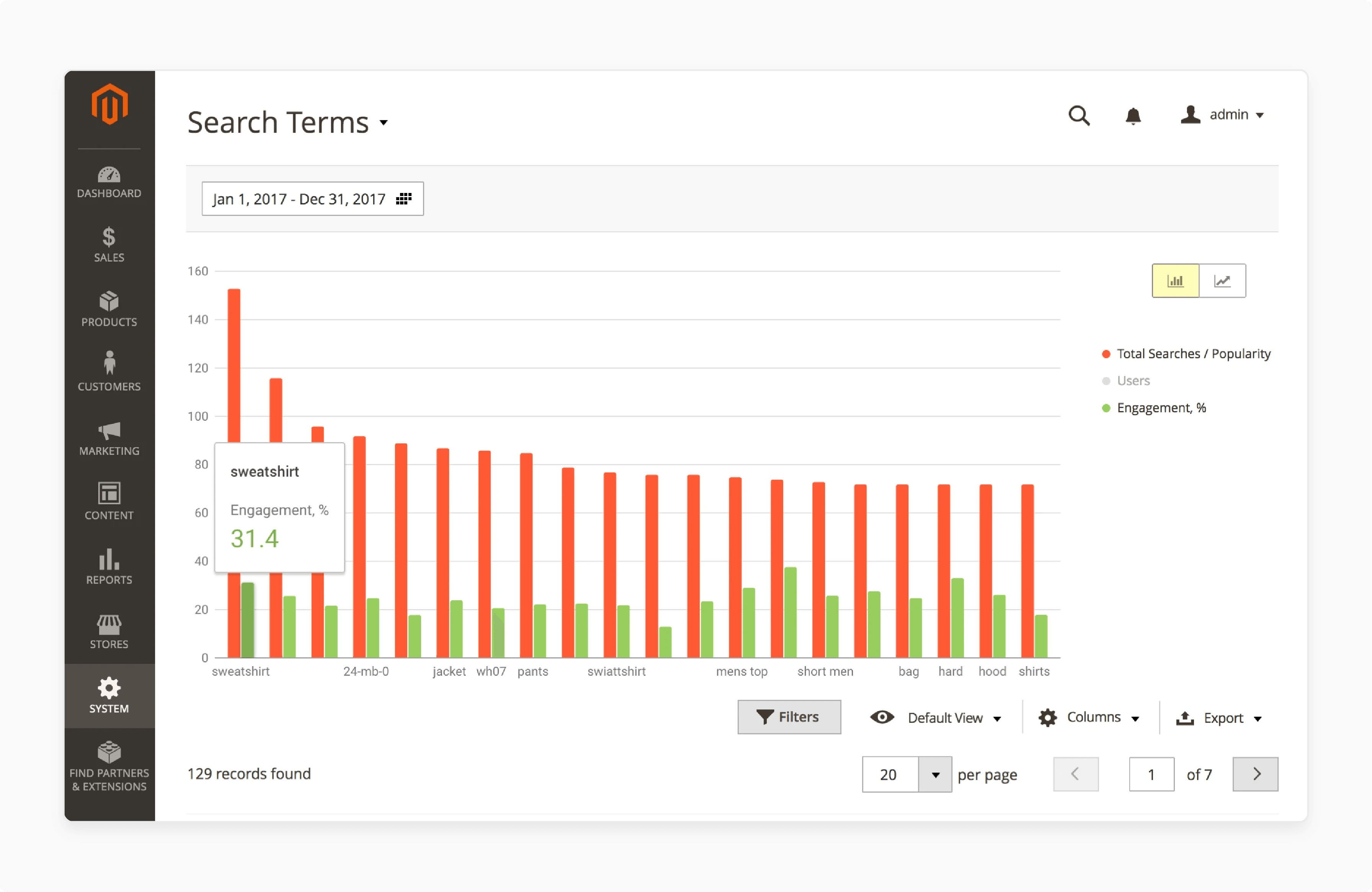The image size is (1372, 892).
Task: Click the current page number field
Action: click(1151, 774)
